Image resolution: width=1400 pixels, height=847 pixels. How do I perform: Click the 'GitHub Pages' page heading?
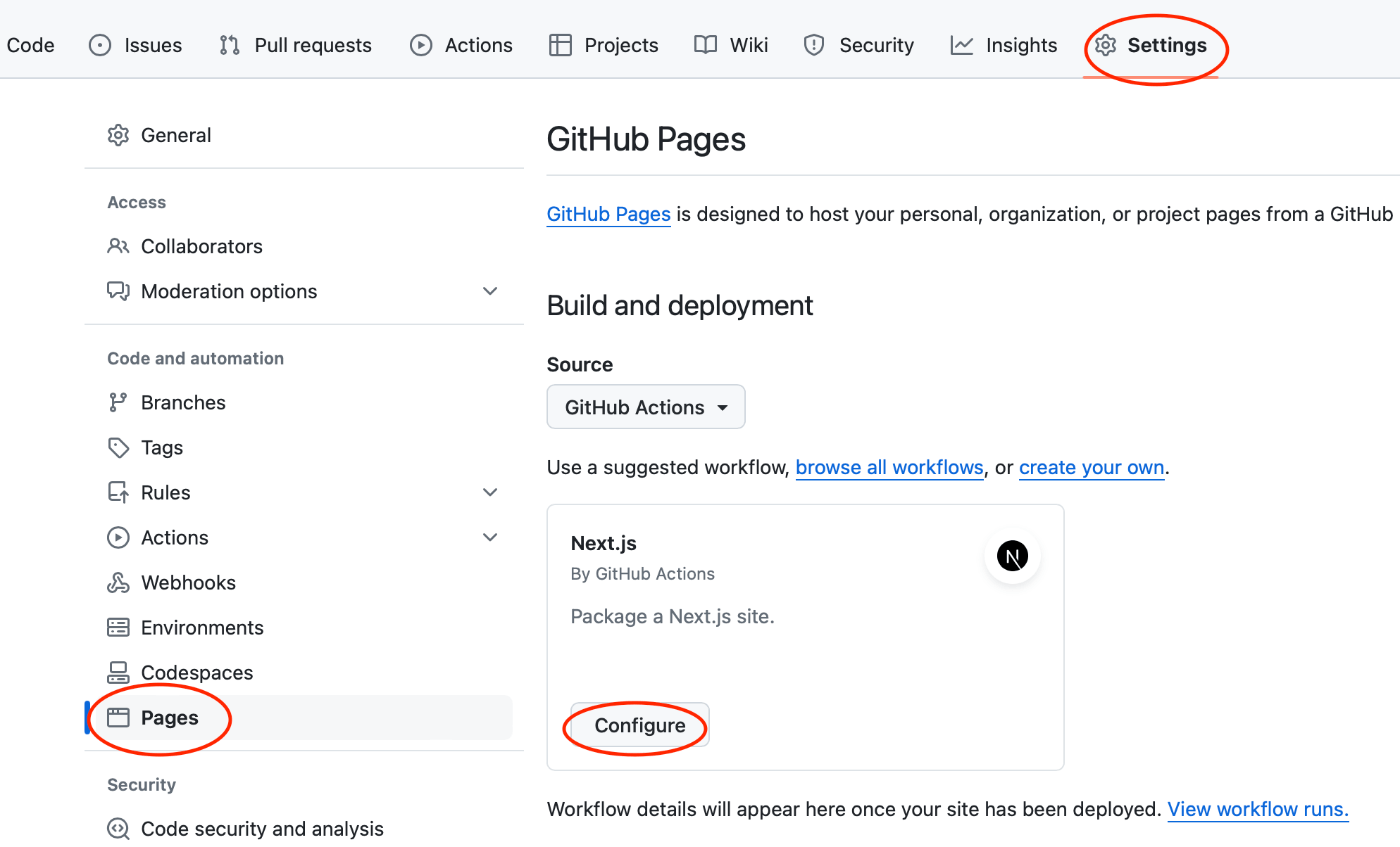click(646, 138)
